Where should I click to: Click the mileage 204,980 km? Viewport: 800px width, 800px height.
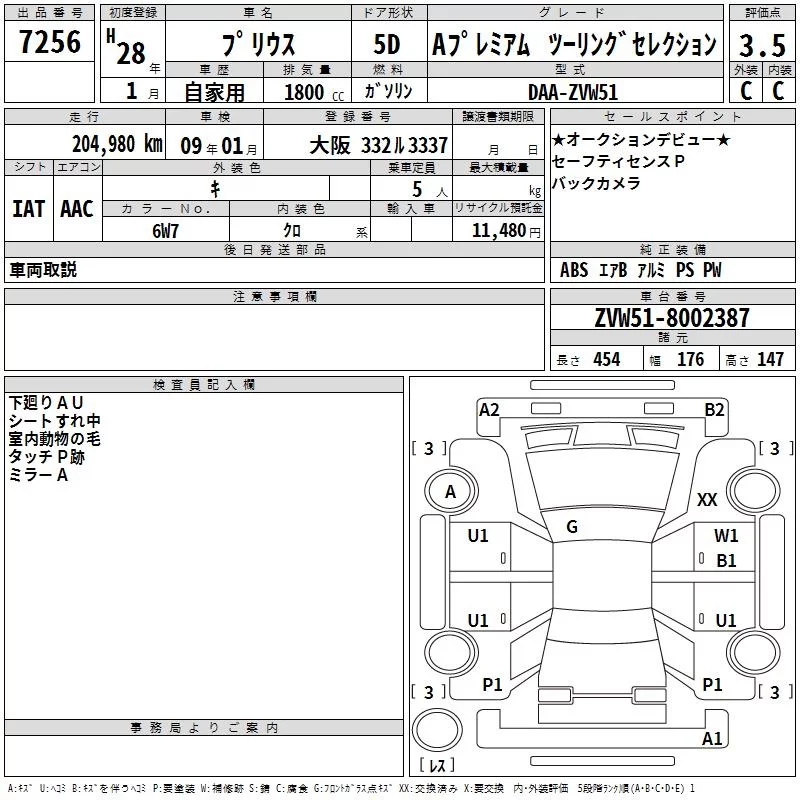tap(117, 144)
